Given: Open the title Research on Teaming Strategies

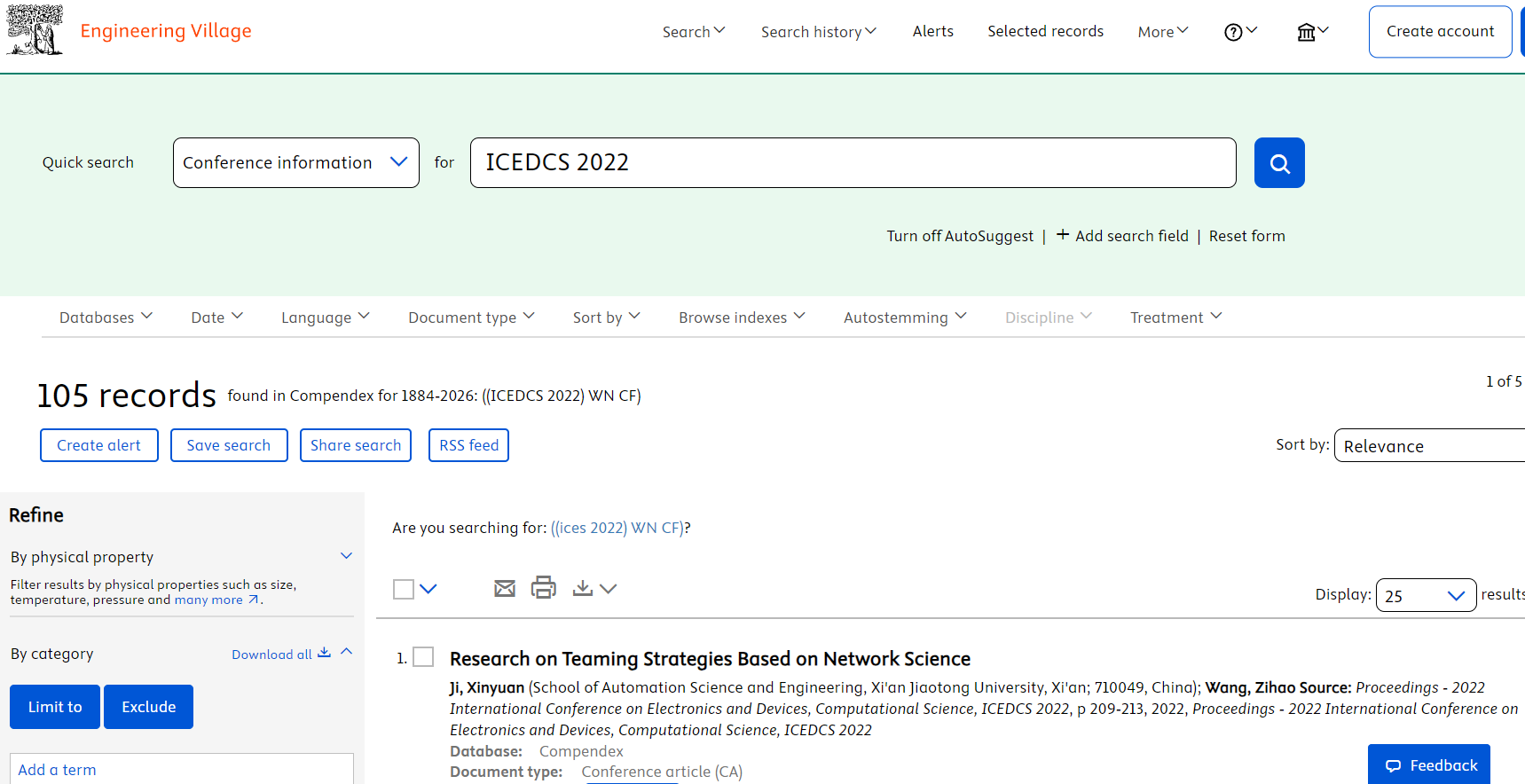Looking at the screenshot, I should tap(710, 659).
